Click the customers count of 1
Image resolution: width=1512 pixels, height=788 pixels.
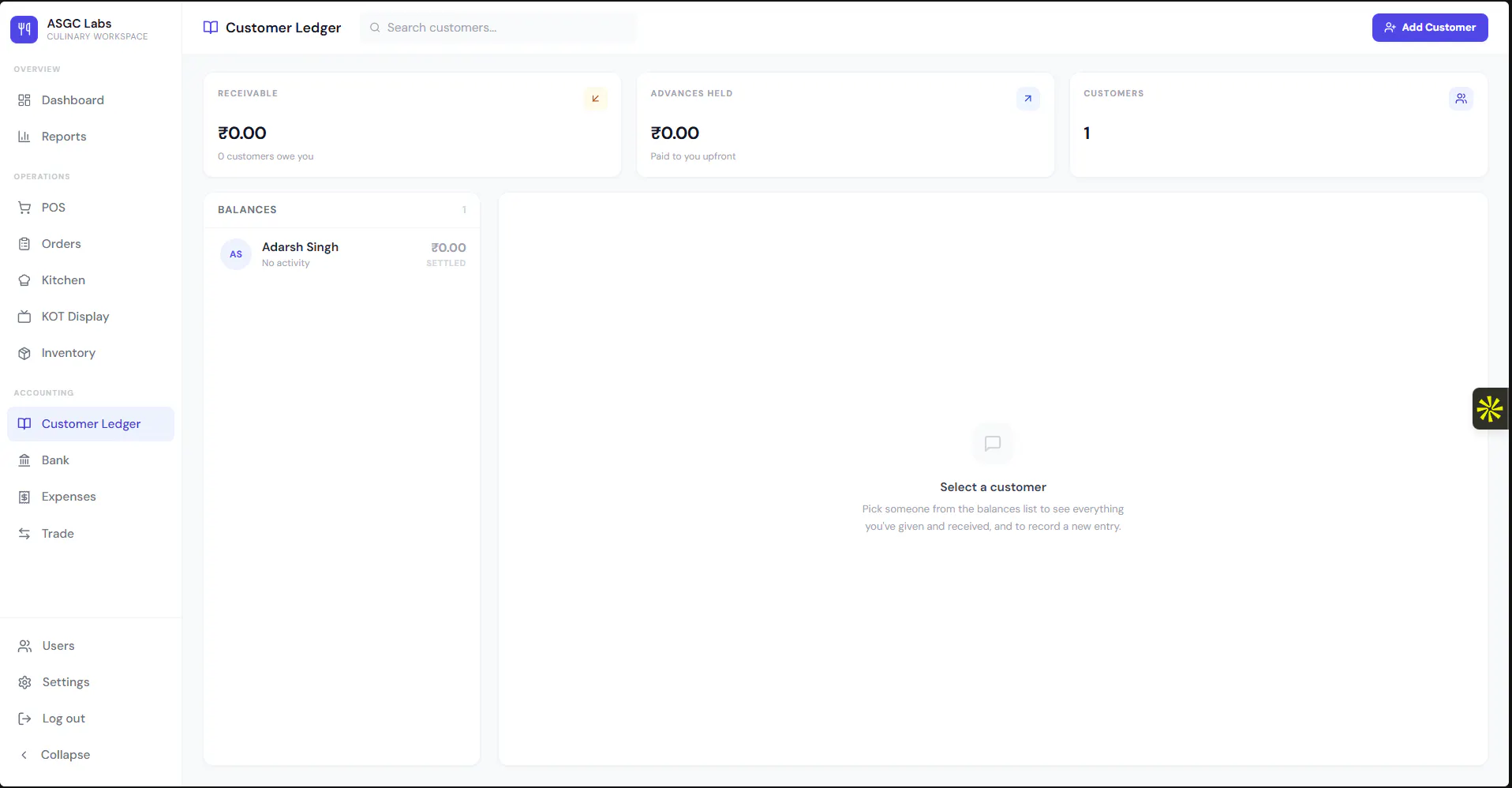pyautogui.click(x=1087, y=133)
